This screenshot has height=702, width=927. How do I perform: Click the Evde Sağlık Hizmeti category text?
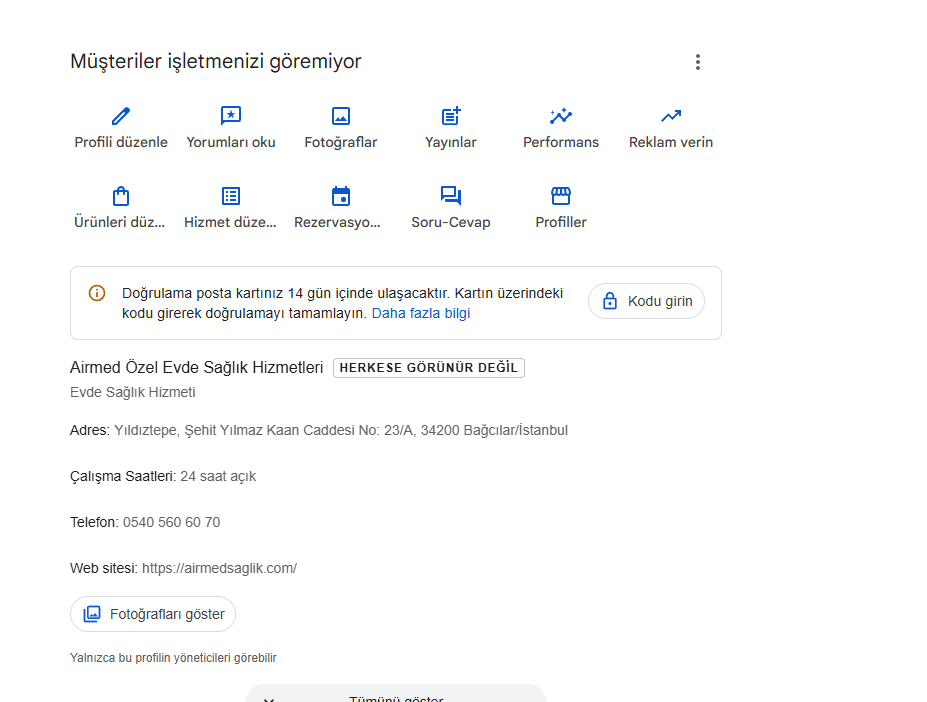point(132,392)
